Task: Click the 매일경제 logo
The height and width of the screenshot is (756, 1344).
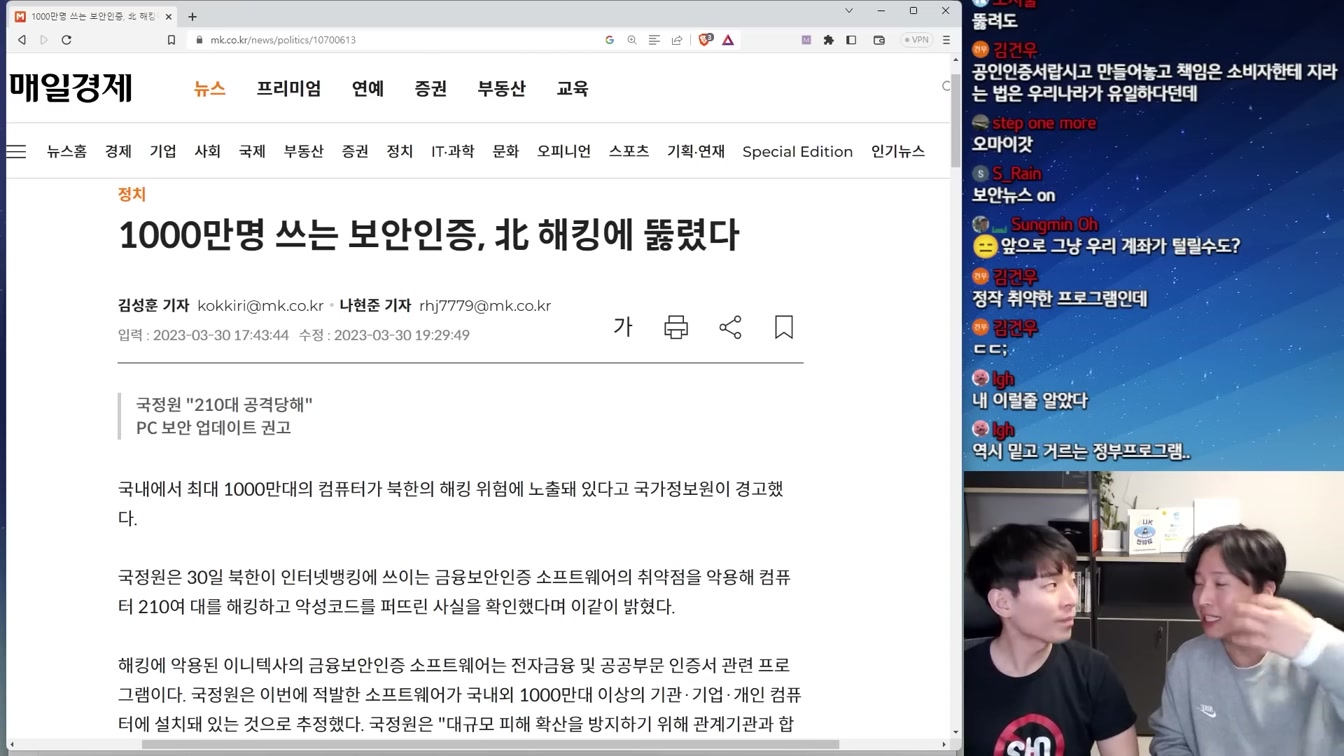Action: click(71, 88)
